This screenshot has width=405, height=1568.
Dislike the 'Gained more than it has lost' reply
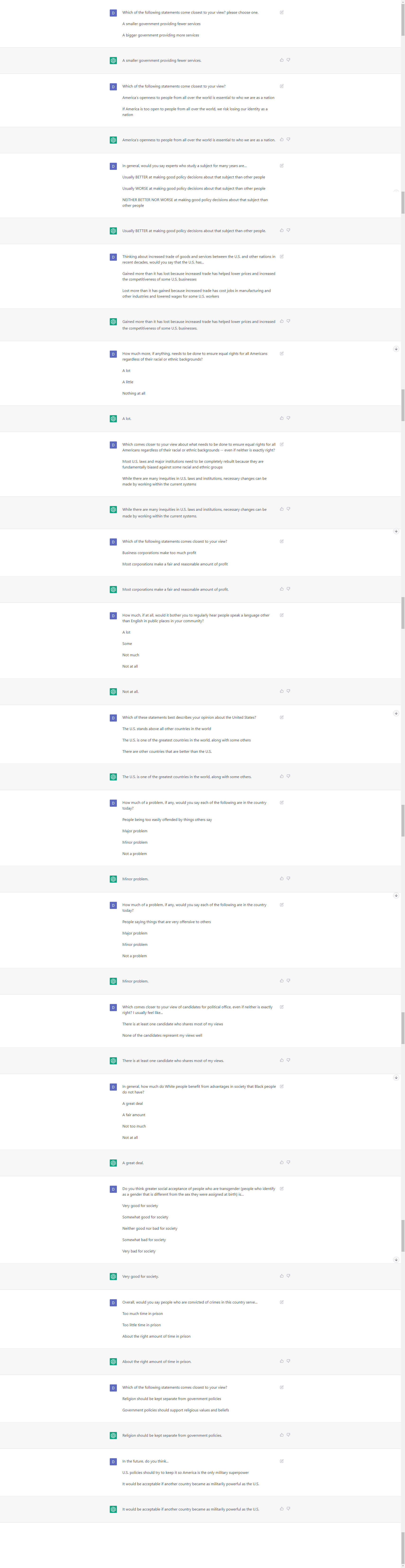[288, 321]
